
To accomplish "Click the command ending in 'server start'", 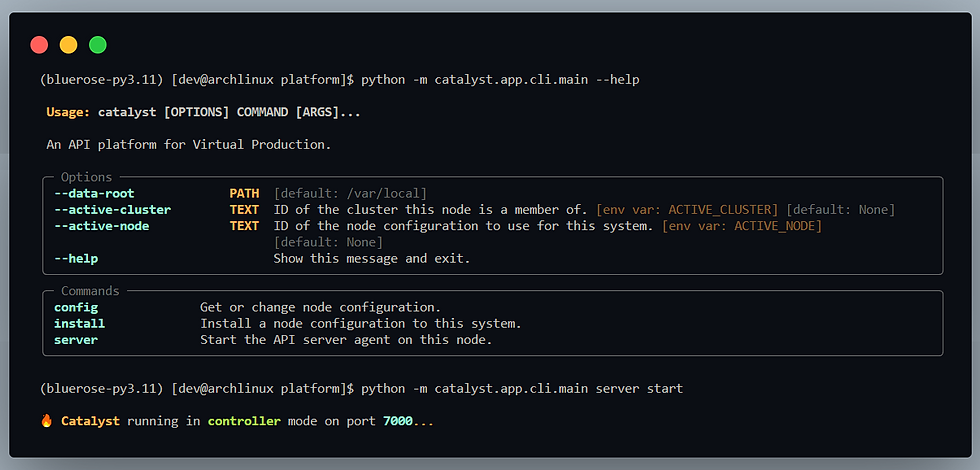I will coord(522,388).
